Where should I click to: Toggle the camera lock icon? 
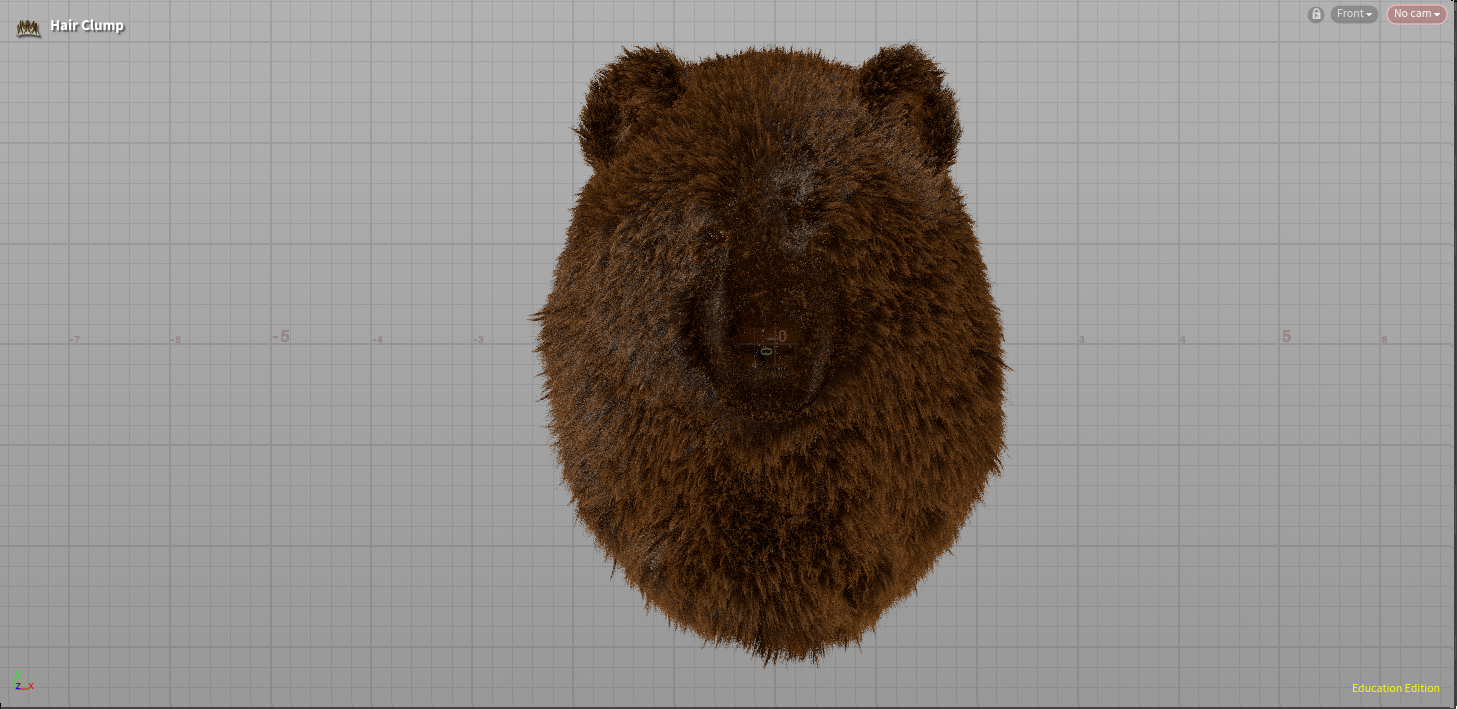[1316, 14]
